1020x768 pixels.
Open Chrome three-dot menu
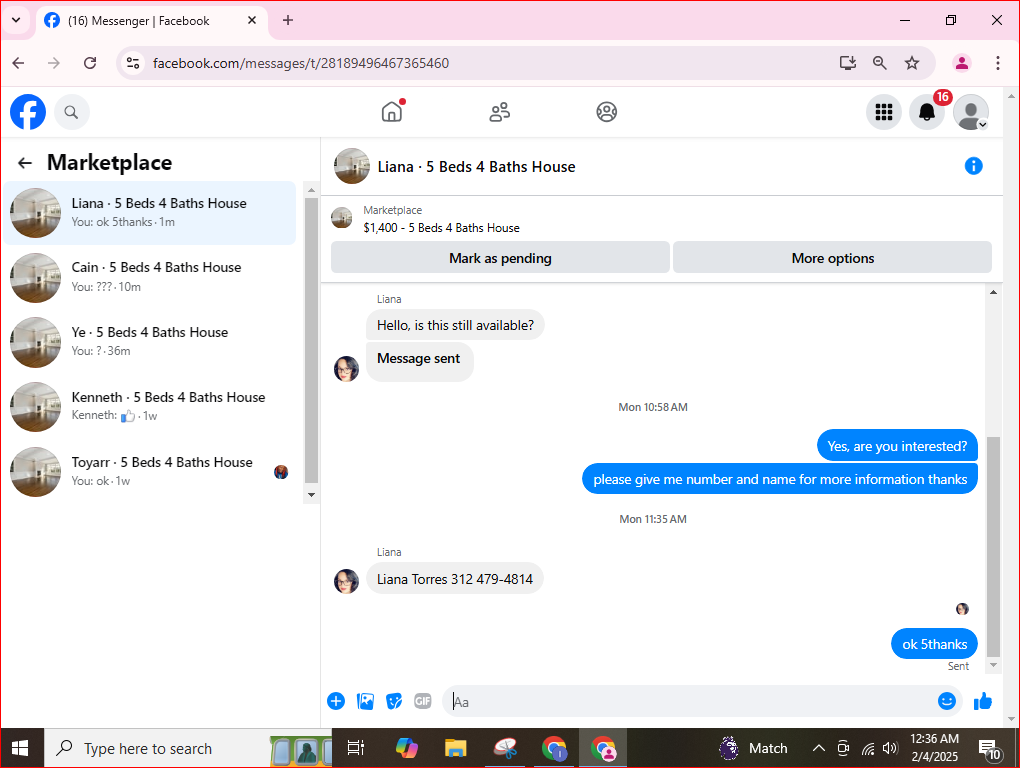point(997,63)
